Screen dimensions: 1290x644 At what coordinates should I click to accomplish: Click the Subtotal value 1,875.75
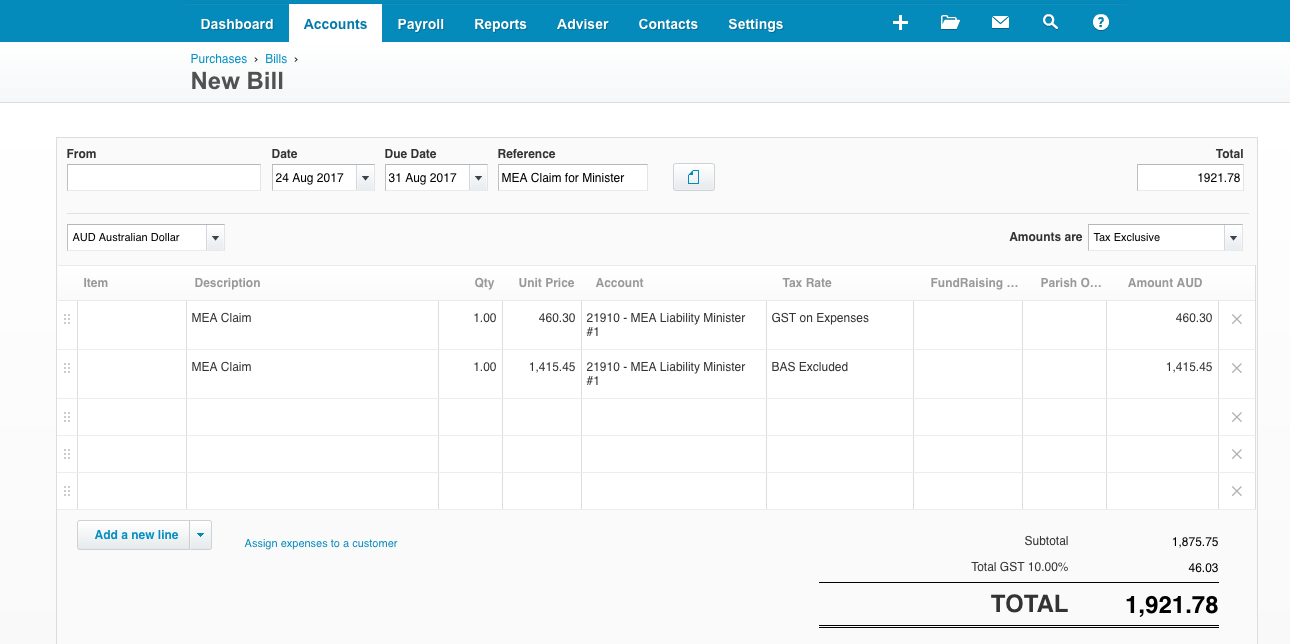1195,542
